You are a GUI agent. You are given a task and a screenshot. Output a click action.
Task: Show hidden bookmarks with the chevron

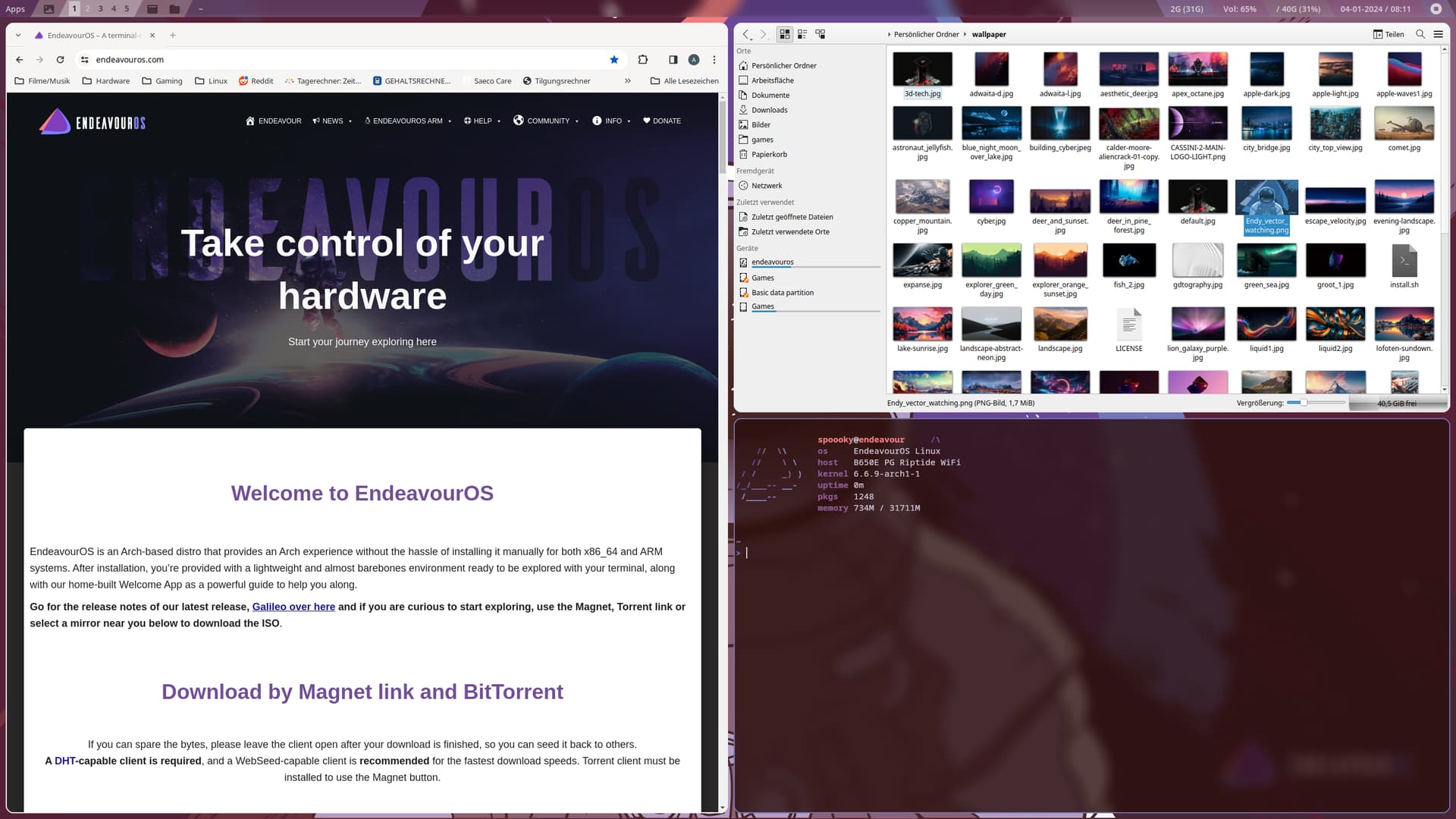coord(627,80)
